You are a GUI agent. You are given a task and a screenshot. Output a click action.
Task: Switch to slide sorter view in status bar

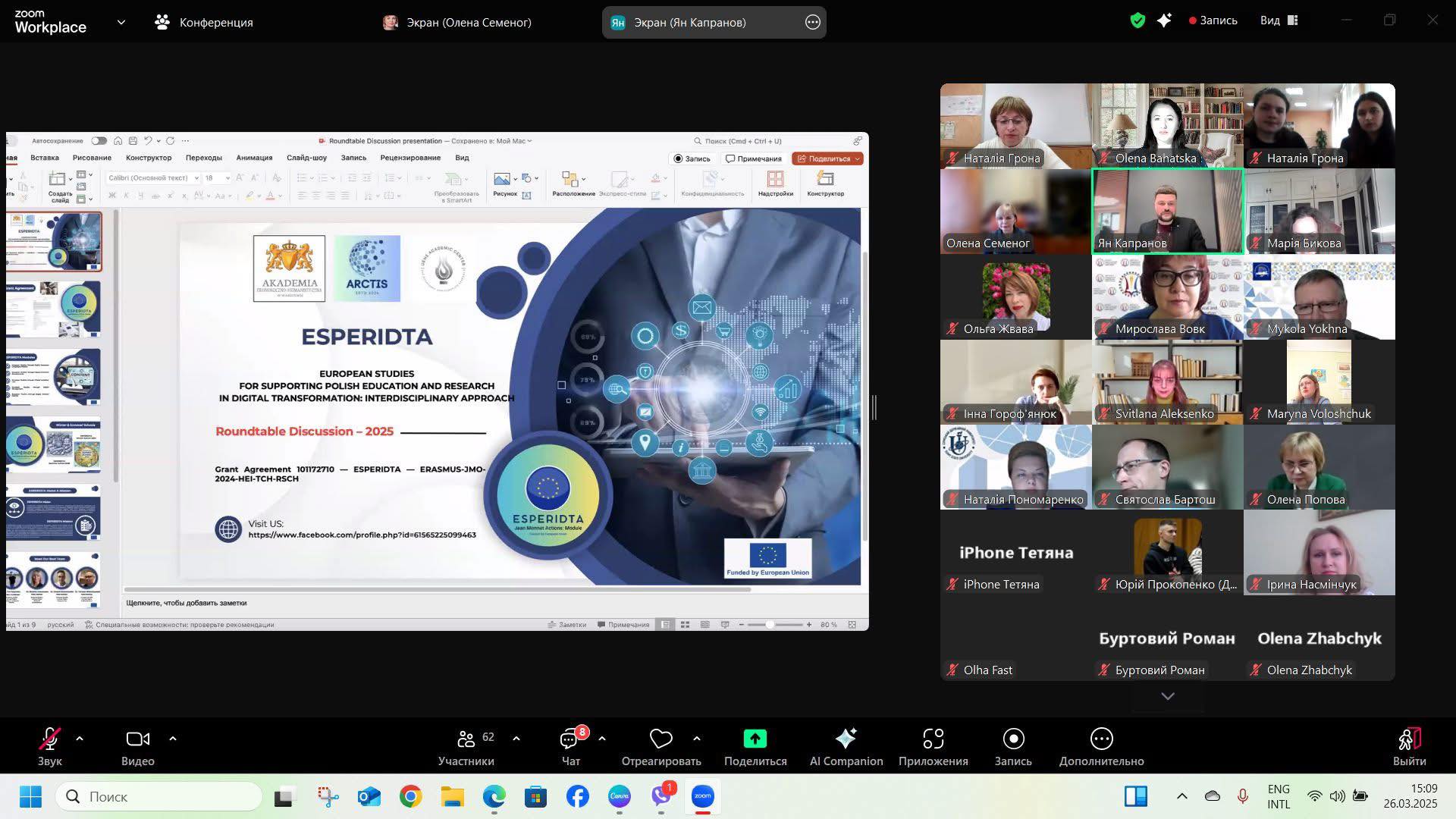[685, 625]
